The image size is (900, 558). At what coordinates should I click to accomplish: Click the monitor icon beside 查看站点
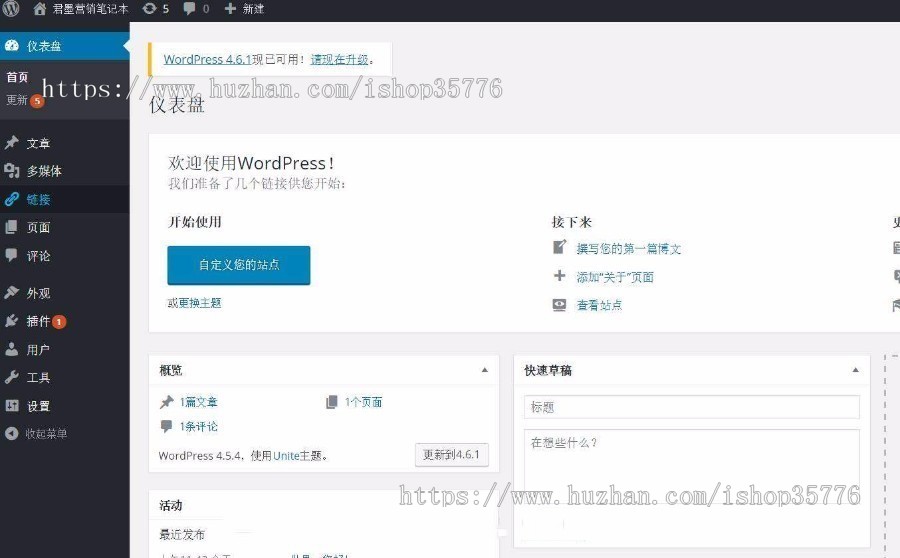pyautogui.click(x=560, y=305)
